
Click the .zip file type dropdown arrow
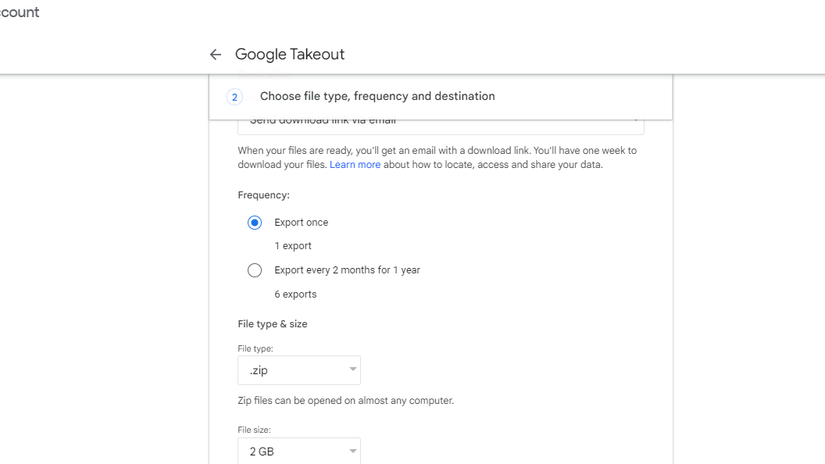352,370
